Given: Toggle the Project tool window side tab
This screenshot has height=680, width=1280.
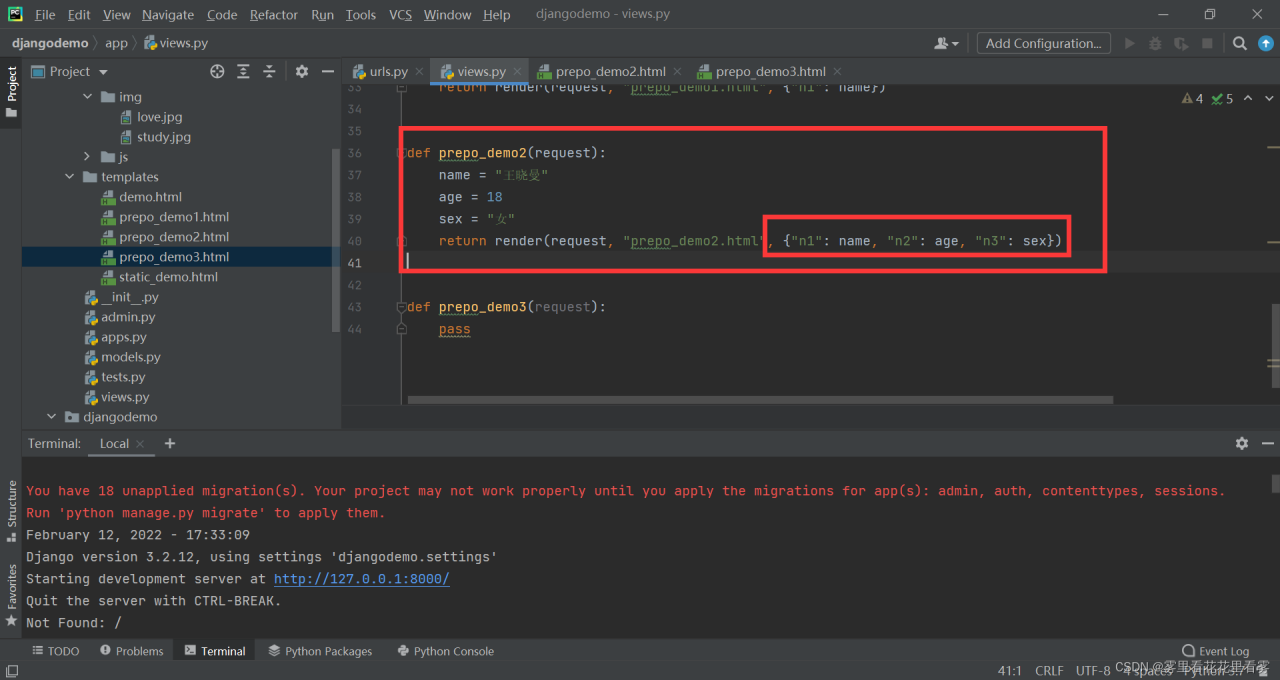Looking at the screenshot, I should [12, 90].
